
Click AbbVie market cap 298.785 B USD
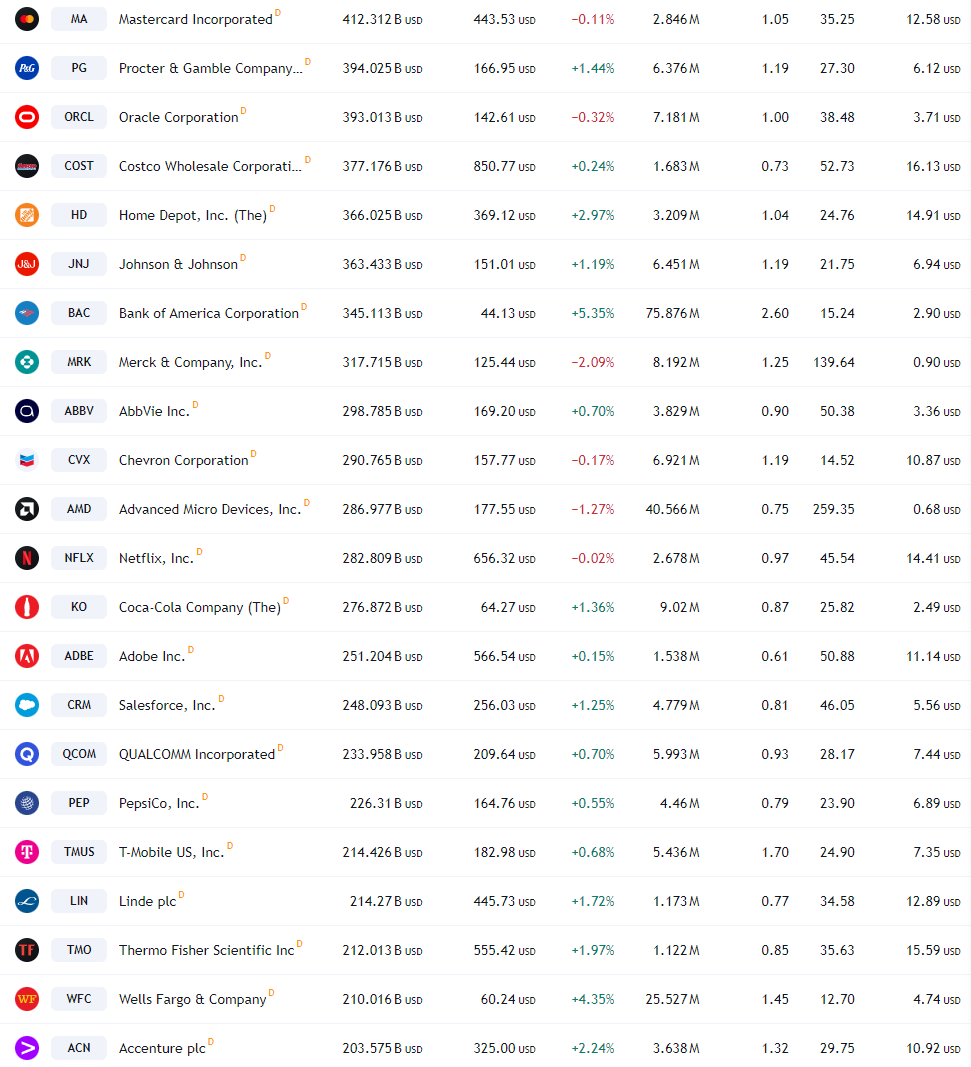(382, 411)
